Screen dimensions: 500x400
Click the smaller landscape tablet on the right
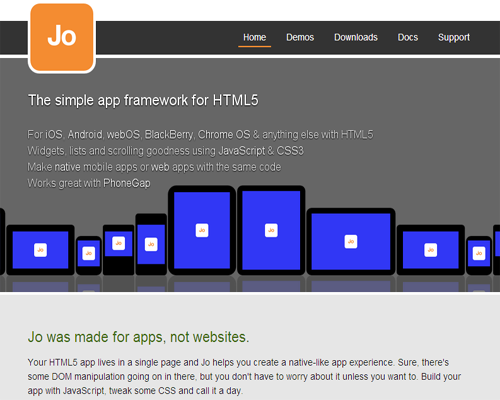[x=431, y=250]
